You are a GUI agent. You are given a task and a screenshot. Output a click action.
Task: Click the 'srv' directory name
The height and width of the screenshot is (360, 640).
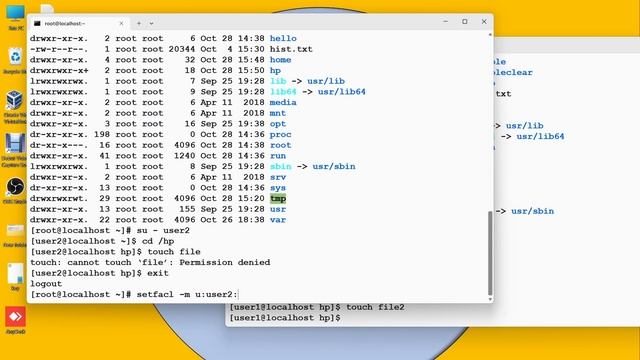point(278,177)
